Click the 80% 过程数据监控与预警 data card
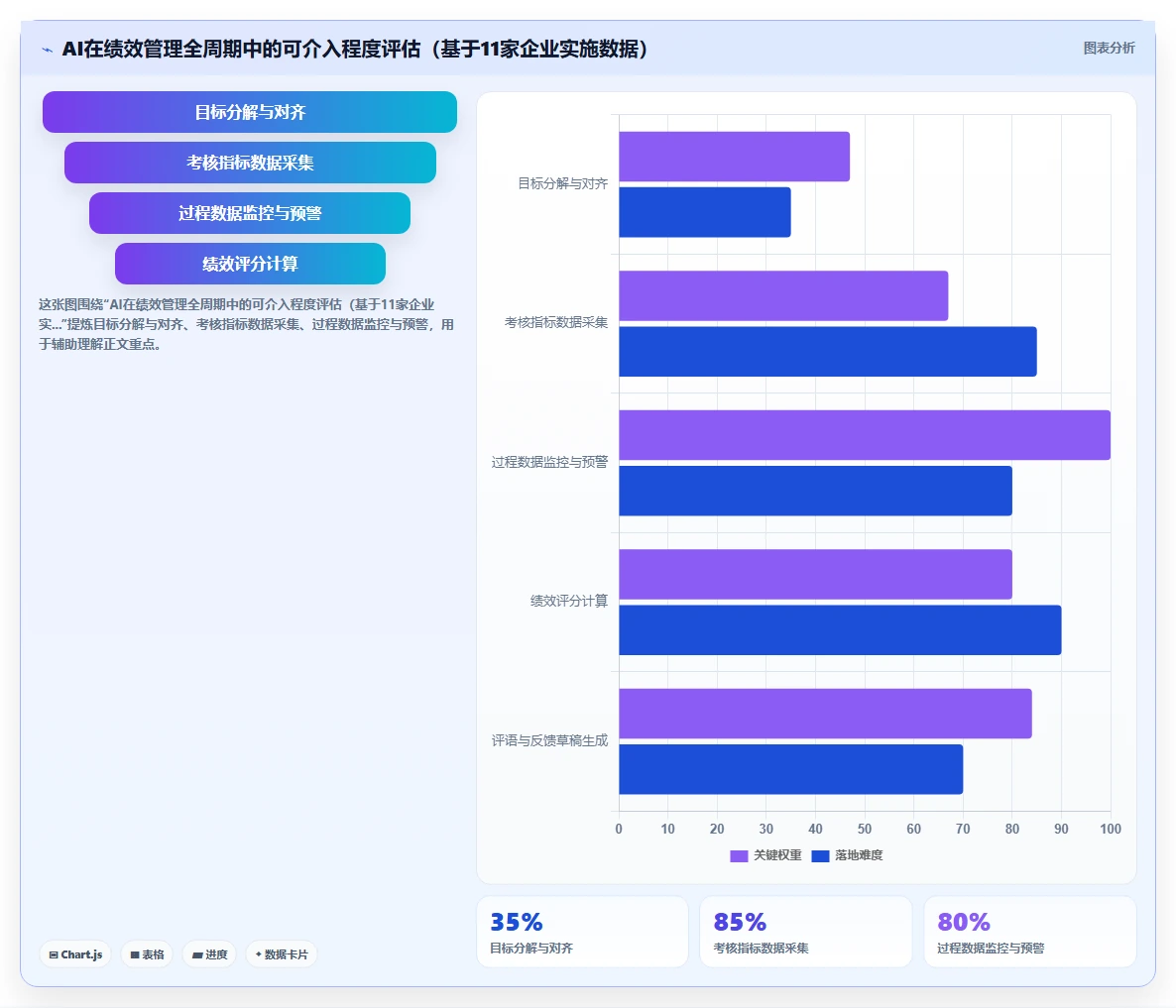Image resolution: width=1176 pixels, height=1008 pixels. [1030, 932]
